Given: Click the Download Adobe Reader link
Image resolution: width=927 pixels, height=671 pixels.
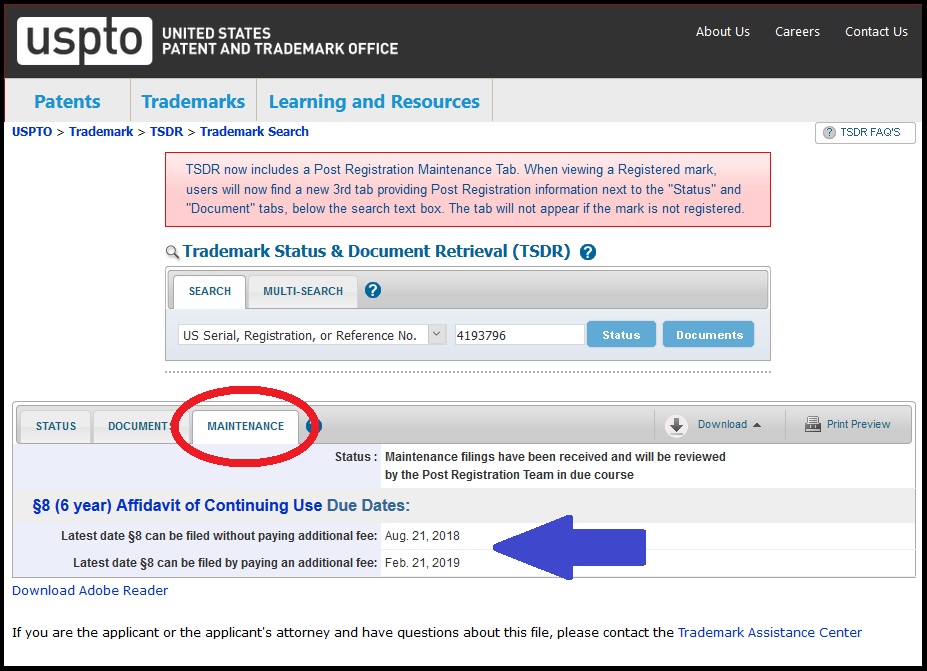Looking at the screenshot, I should coord(90,591).
